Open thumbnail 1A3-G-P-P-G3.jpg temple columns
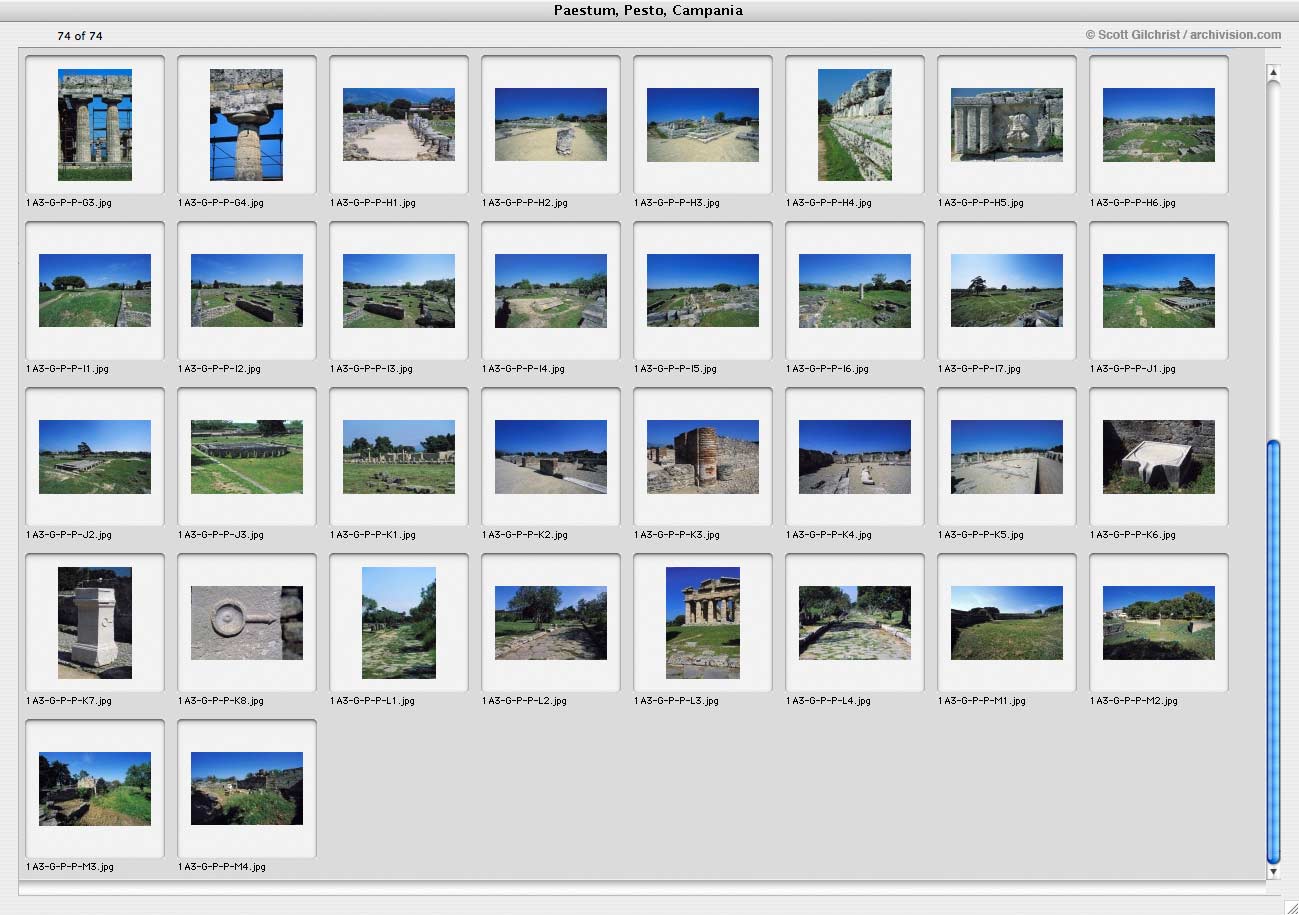 pyautogui.click(x=95, y=125)
